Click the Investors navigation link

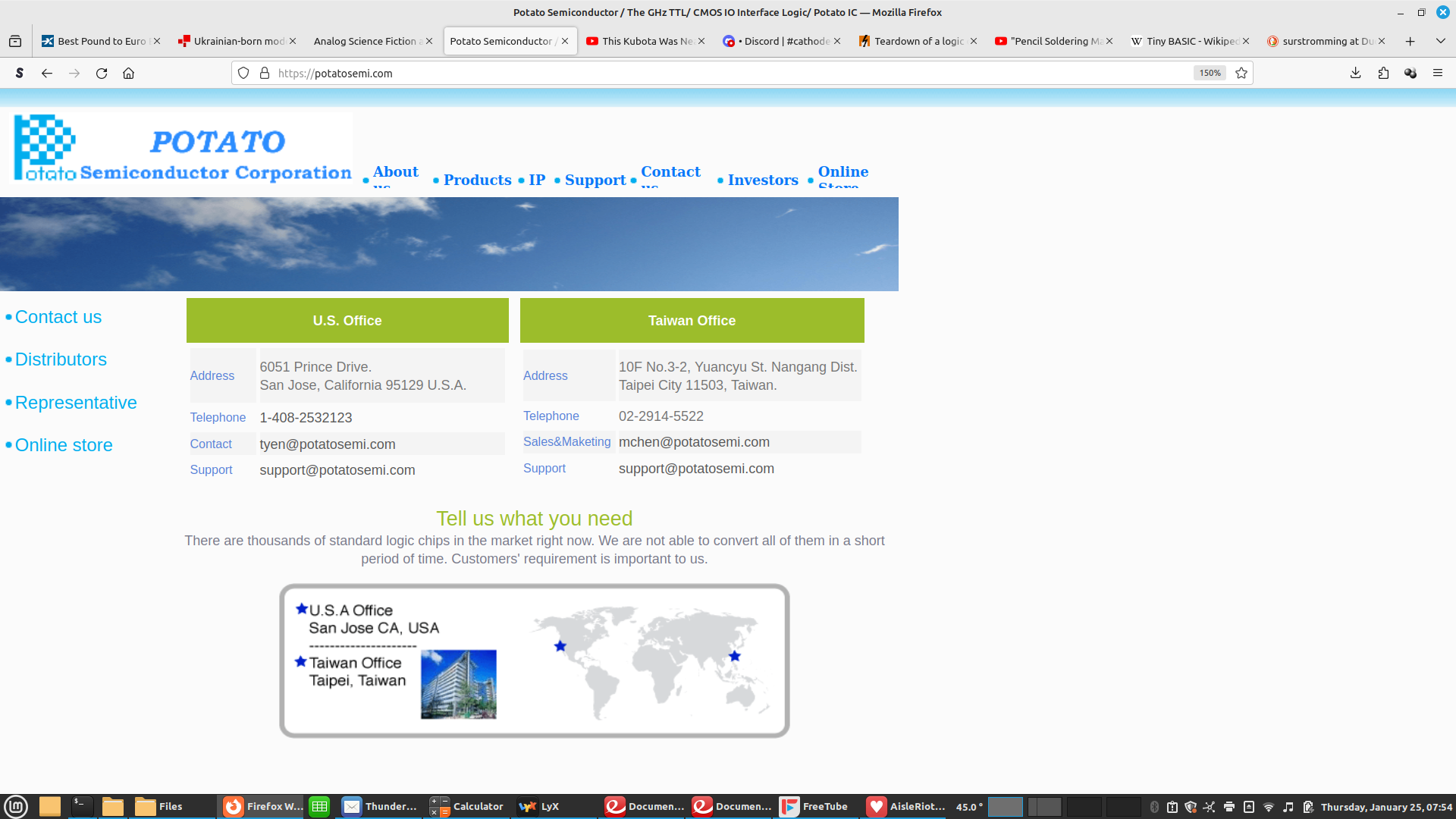point(763,180)
